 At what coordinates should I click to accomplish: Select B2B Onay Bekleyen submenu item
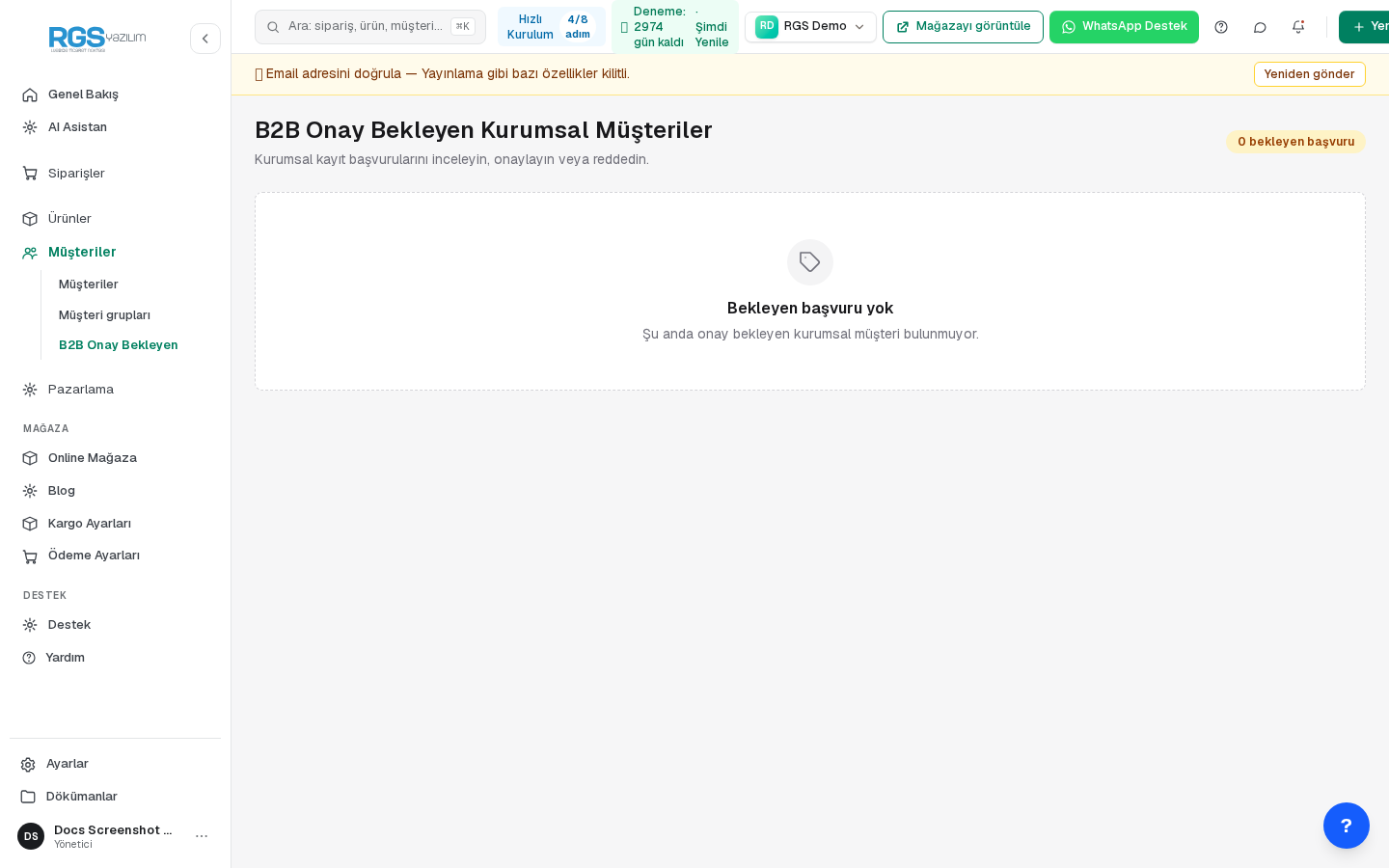tap(119, 345)
